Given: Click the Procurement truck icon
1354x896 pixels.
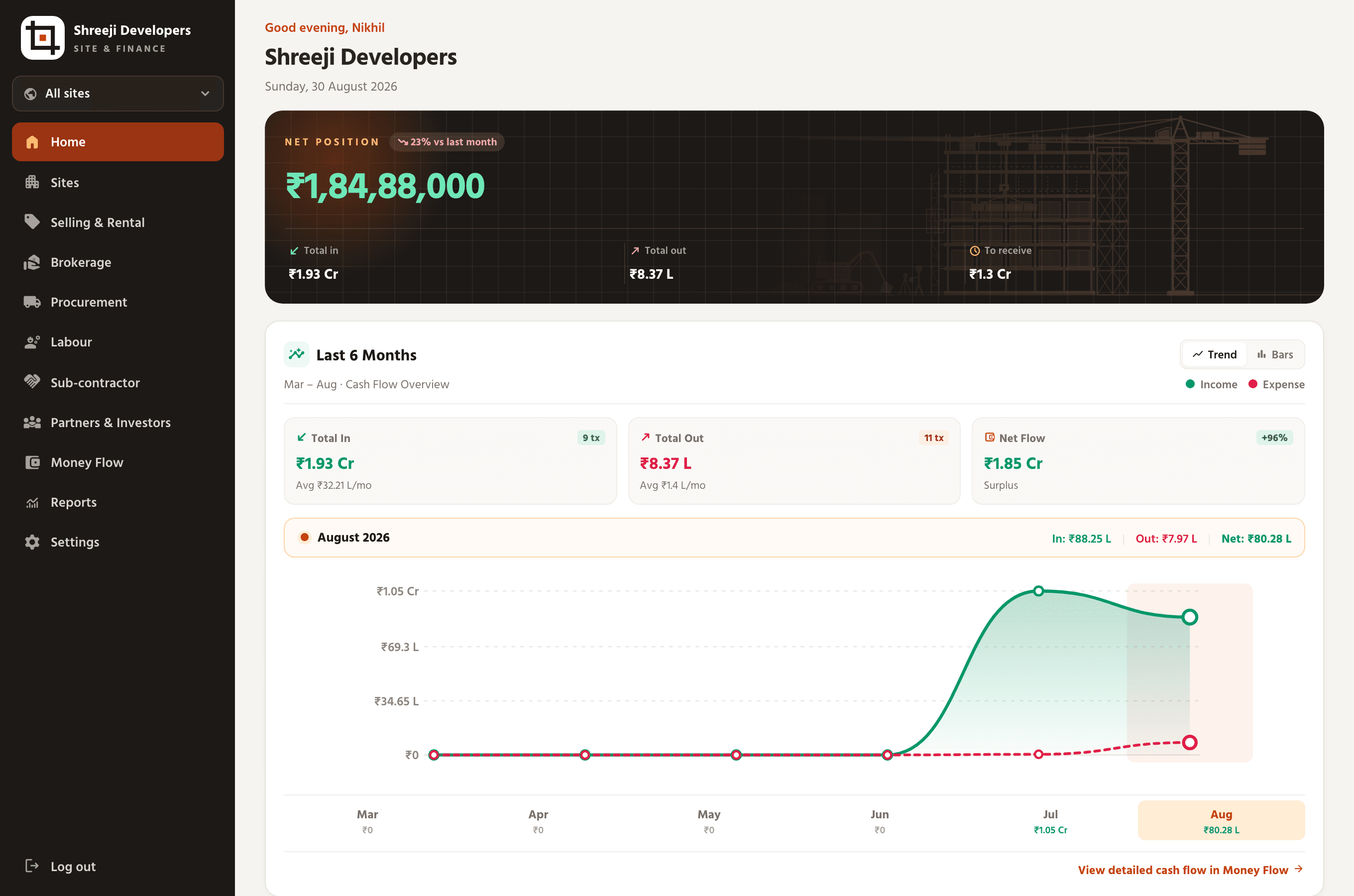Looking at the screenshot, I should (x=32, y=302).
